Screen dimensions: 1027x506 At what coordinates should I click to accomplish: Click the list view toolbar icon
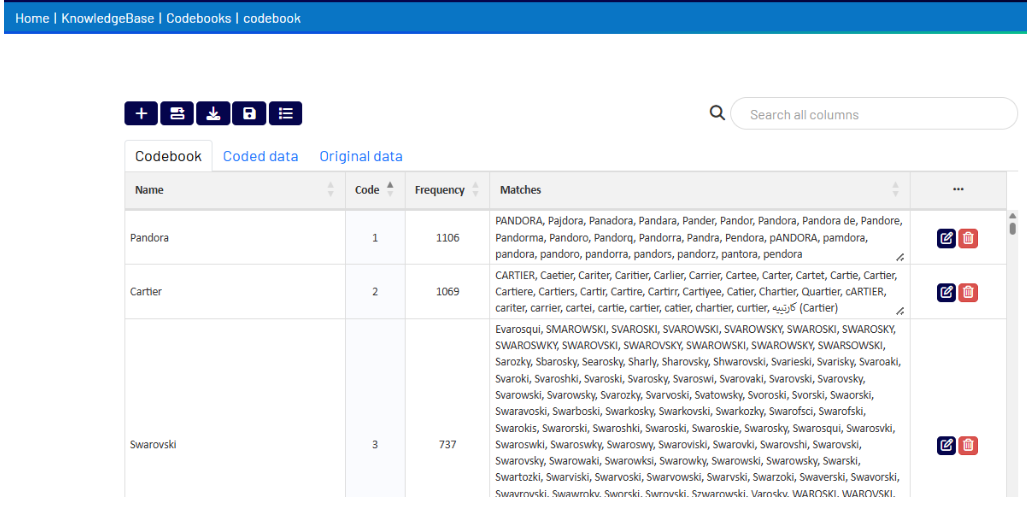coord(285,113)
